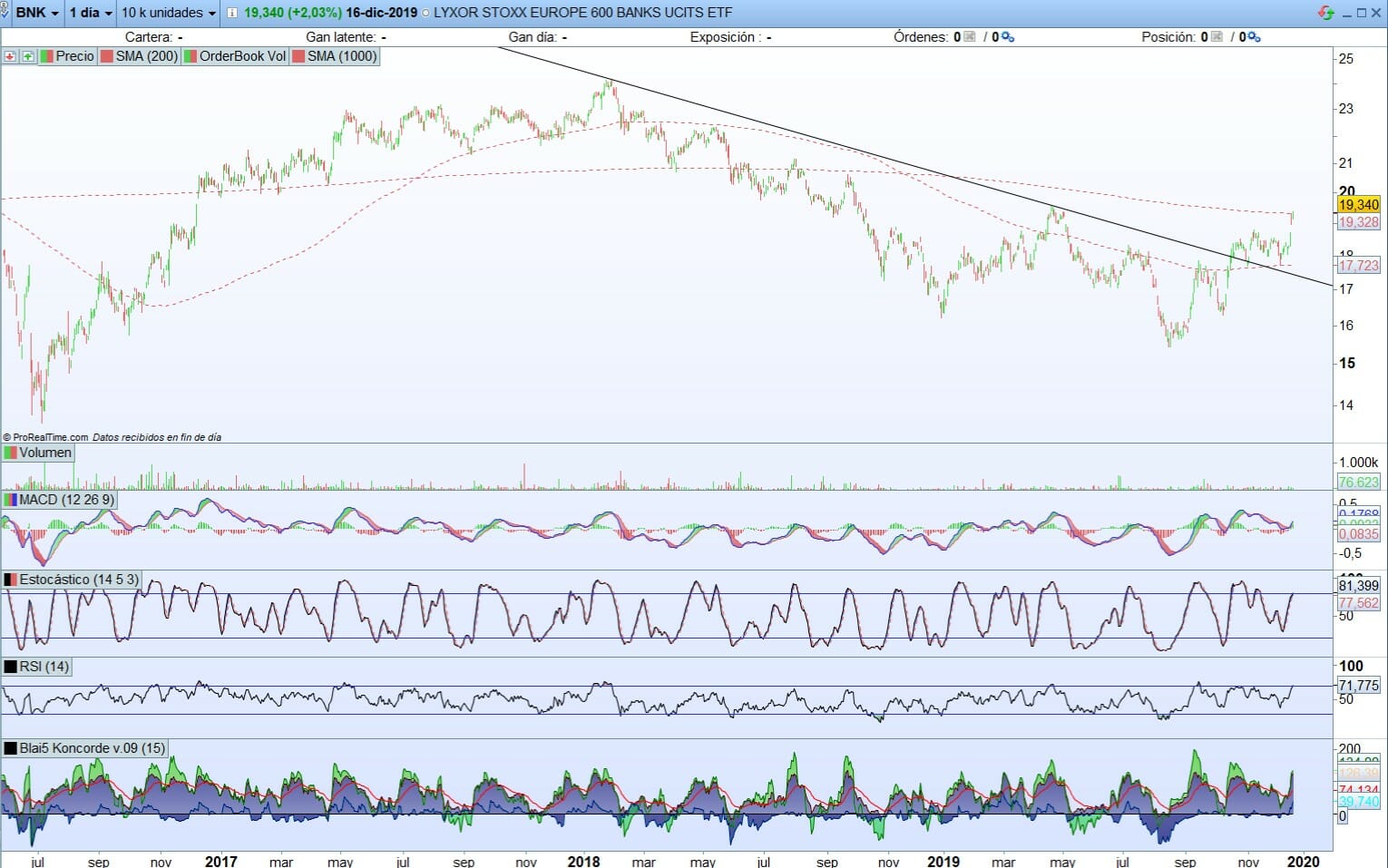This screenshot has height=868, width=1388.
Task: Click the 'Gan latente' value label
Action: (x=346, y=37)
